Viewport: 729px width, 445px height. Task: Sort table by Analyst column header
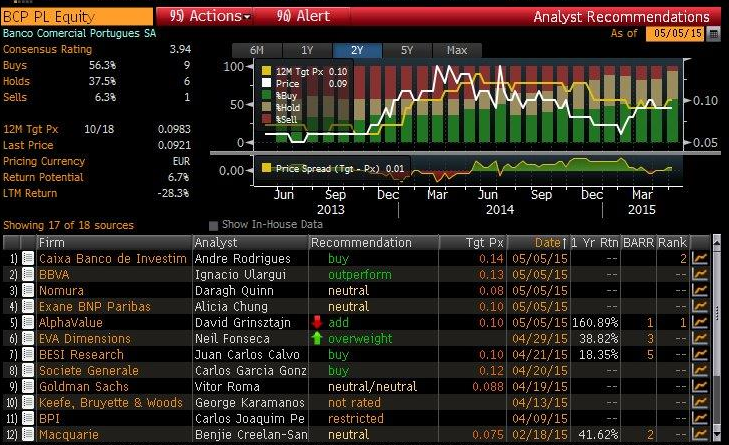tap(250, 242)
